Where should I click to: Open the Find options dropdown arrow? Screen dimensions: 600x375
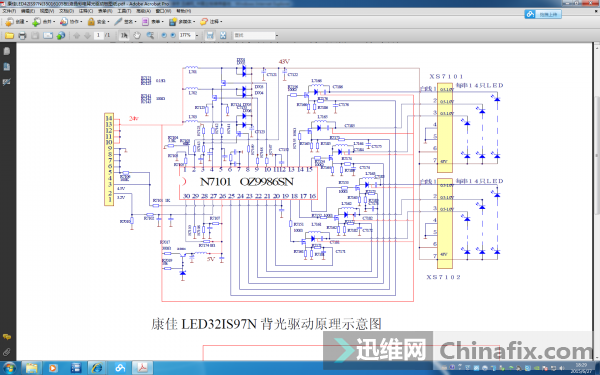pyautogui.click(x=277, y=36)
